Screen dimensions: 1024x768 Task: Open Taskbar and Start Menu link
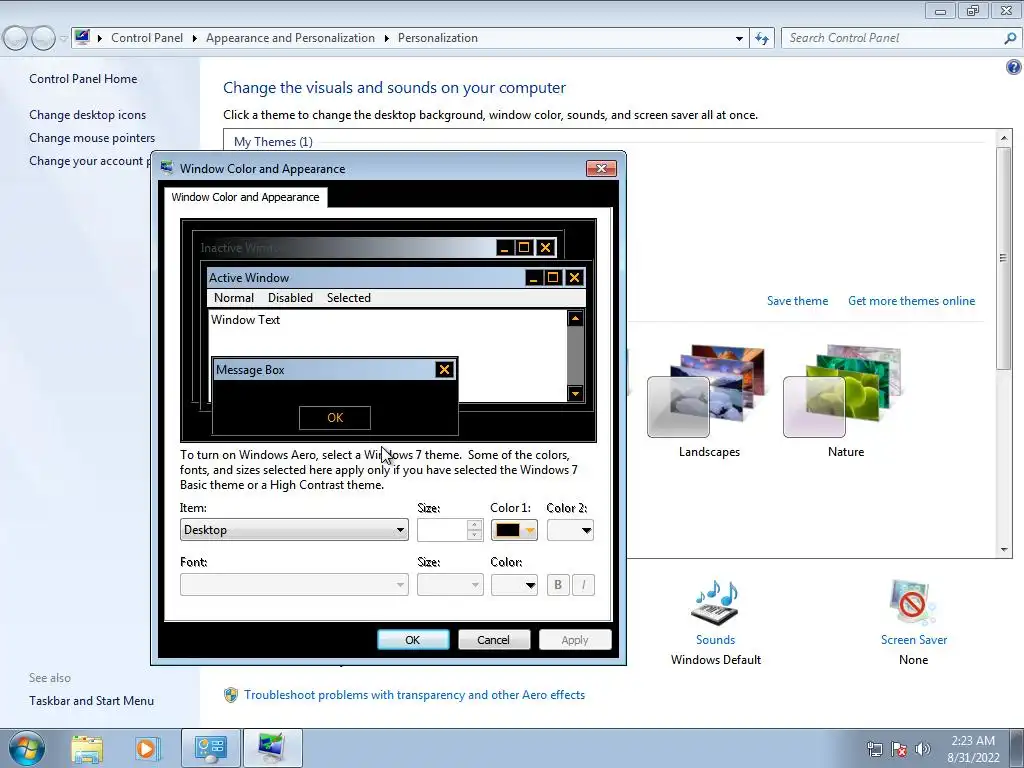tap(91, 701)
